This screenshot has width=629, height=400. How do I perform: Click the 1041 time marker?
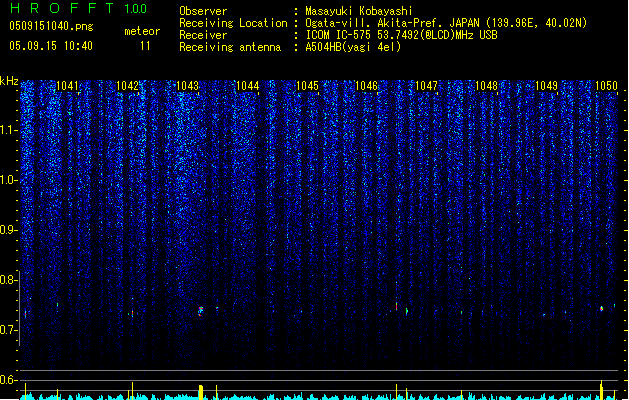pyautogui.click(x=67, y=86)
